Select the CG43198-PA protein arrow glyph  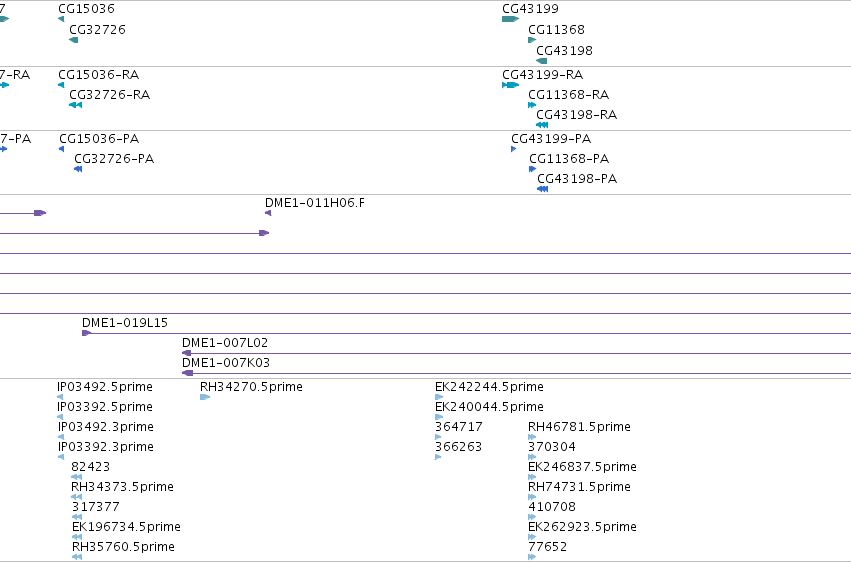(542, 189)
